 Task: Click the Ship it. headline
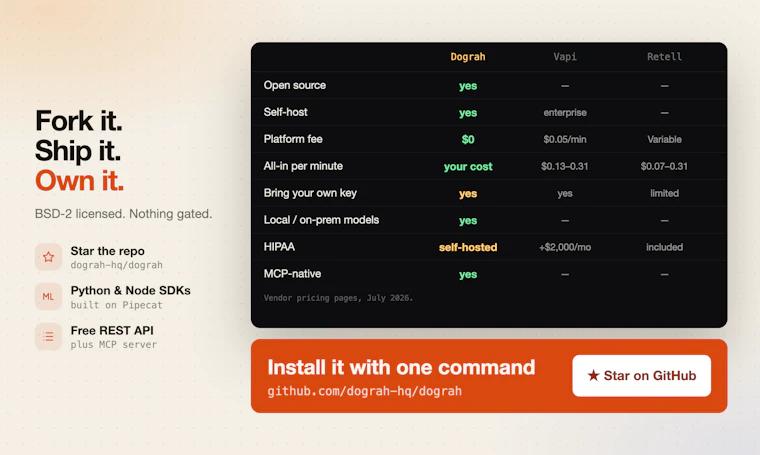[78, 150]
